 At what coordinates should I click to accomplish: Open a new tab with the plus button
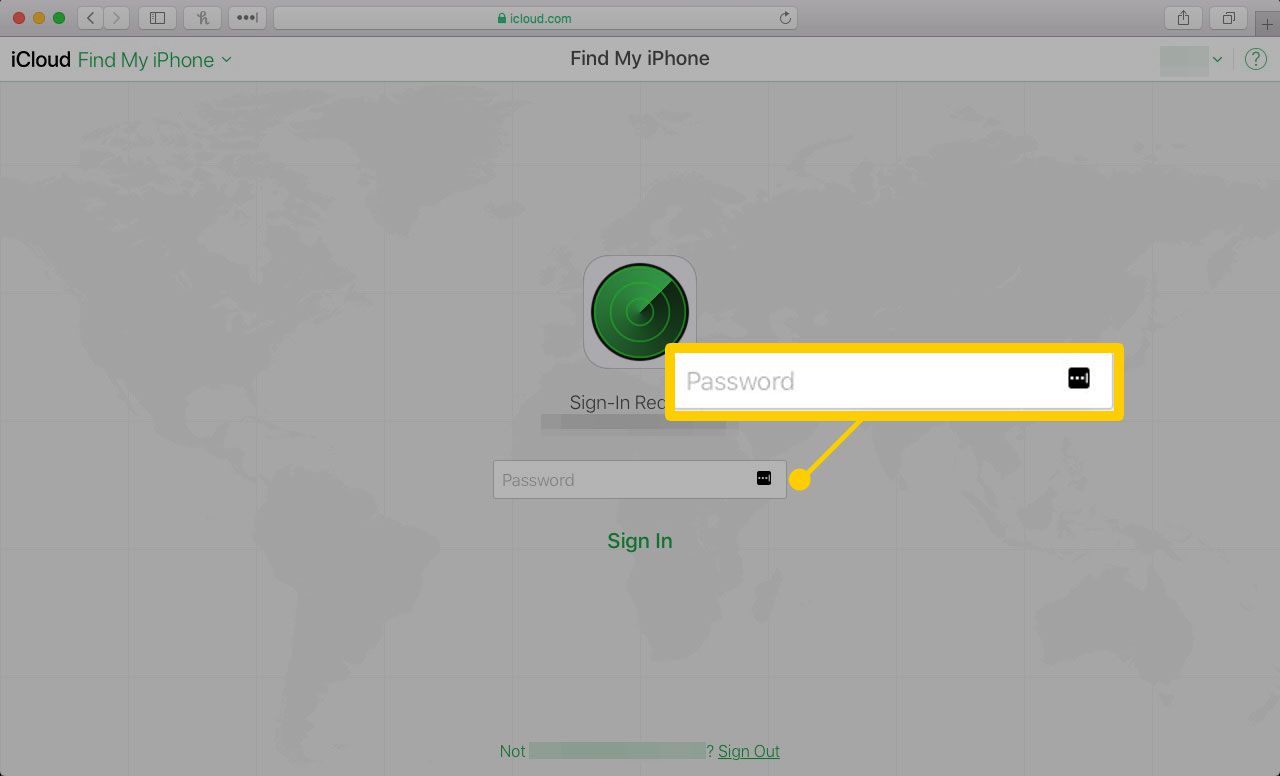[x=1268, y=23]
